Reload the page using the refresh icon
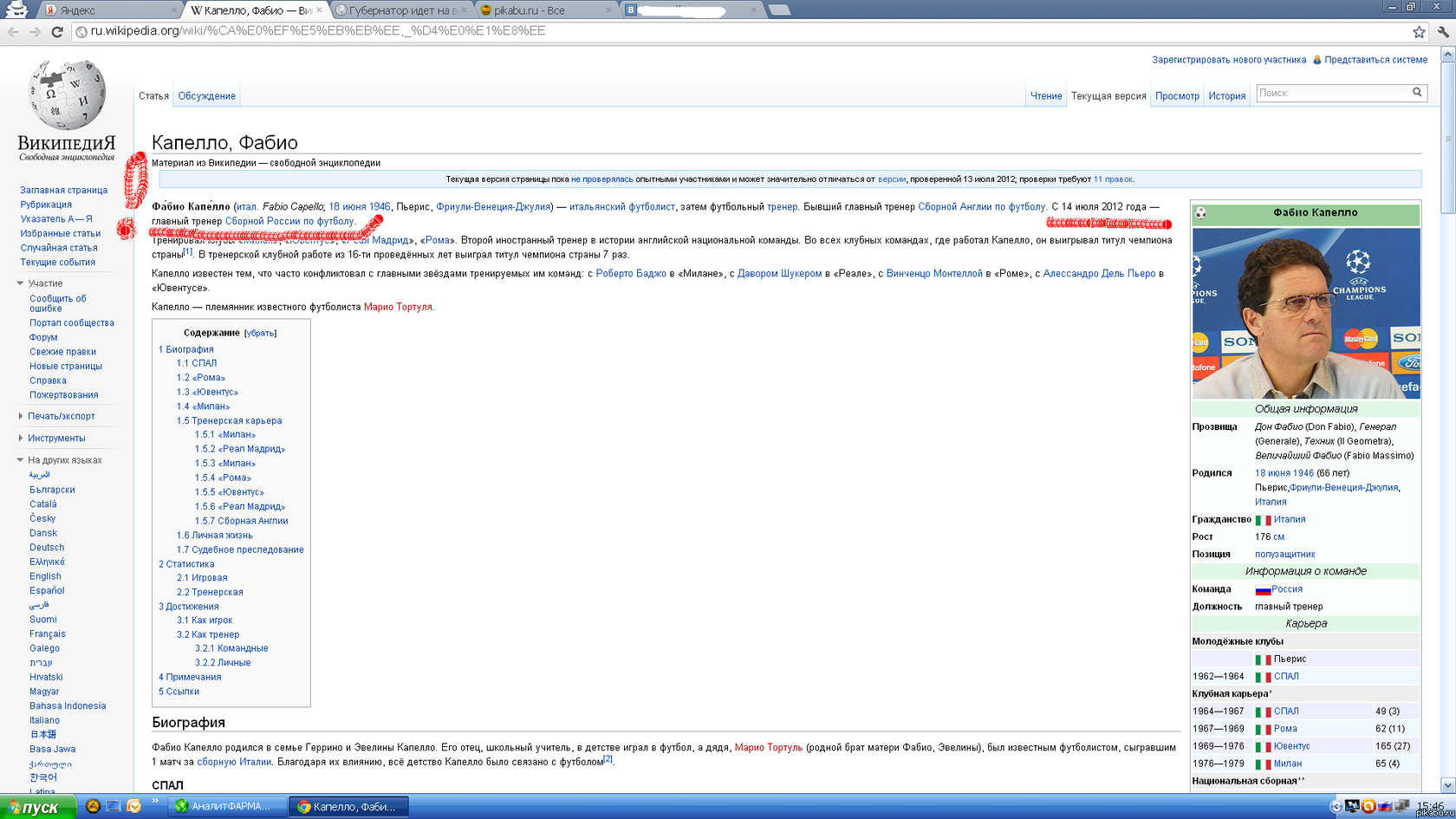 click(57, 32)
